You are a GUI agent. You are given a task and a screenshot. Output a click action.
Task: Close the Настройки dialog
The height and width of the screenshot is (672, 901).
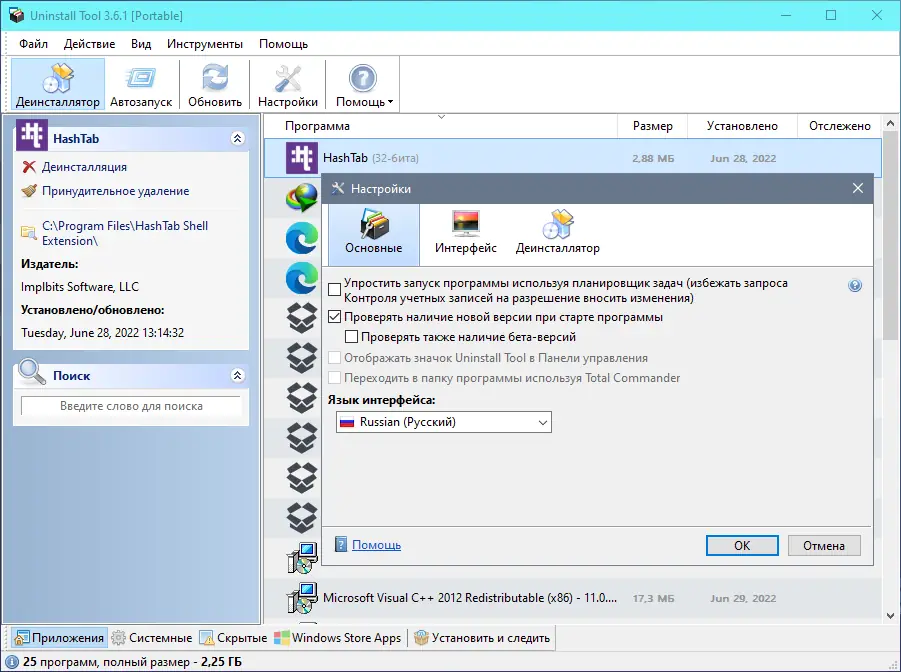pyautogui.click(x=858, y=189)
